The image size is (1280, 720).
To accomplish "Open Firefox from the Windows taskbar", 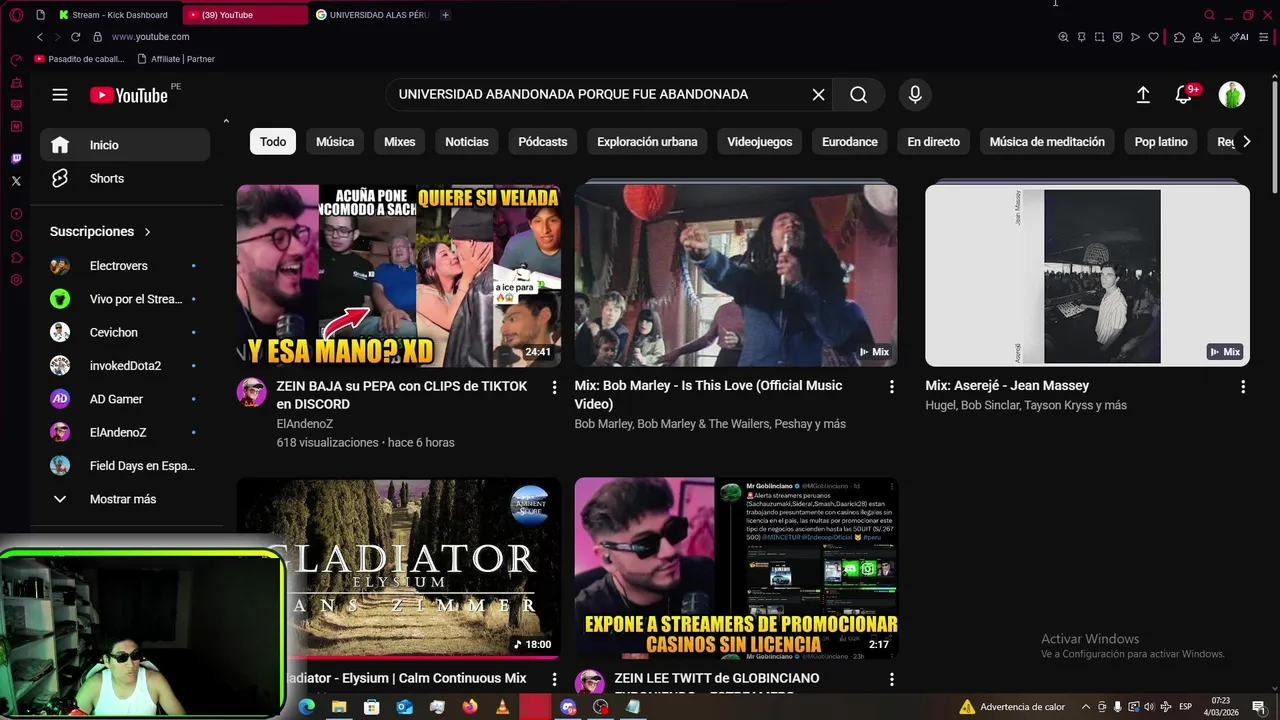I will point(470,707).
